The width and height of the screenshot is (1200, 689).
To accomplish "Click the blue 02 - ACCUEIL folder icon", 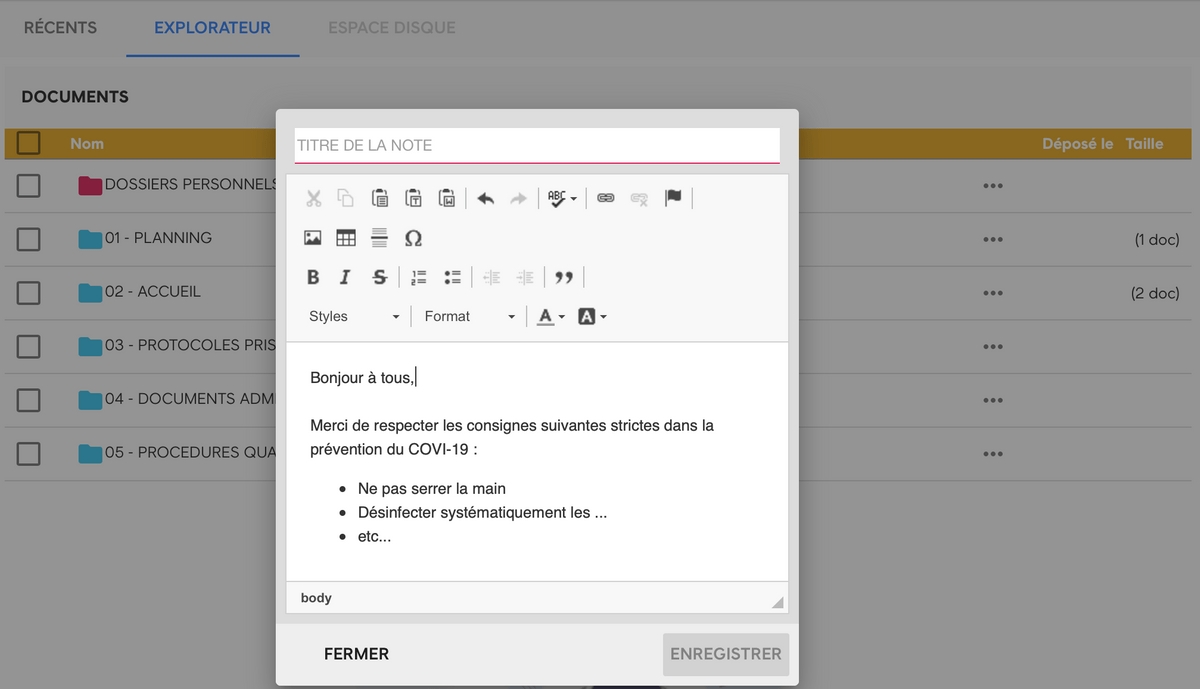I will [x=91, y=292].
